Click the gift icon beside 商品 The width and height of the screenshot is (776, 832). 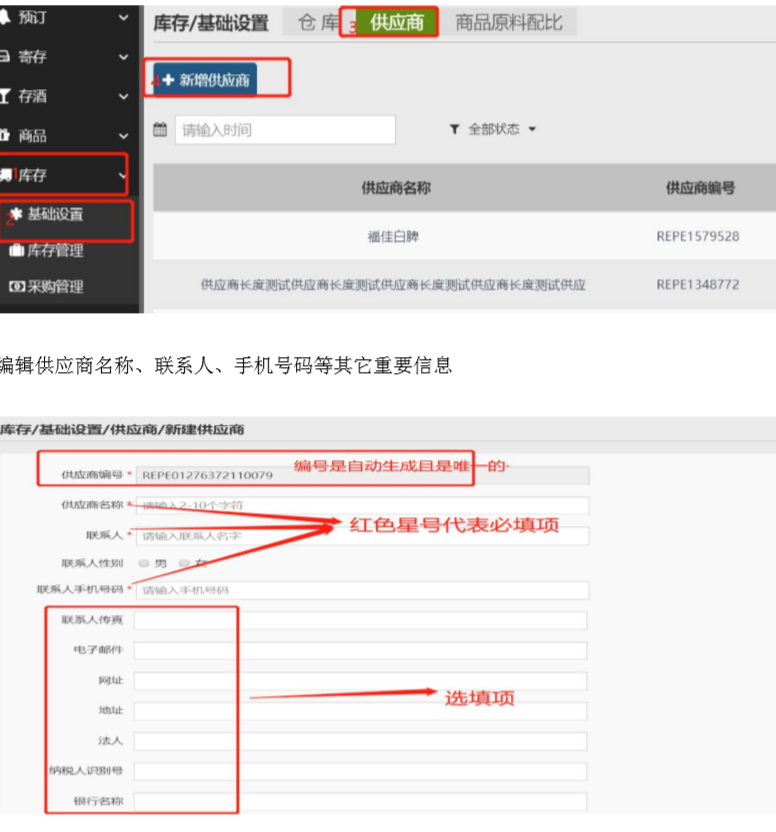pyautogui.click(x=4, y=135)
